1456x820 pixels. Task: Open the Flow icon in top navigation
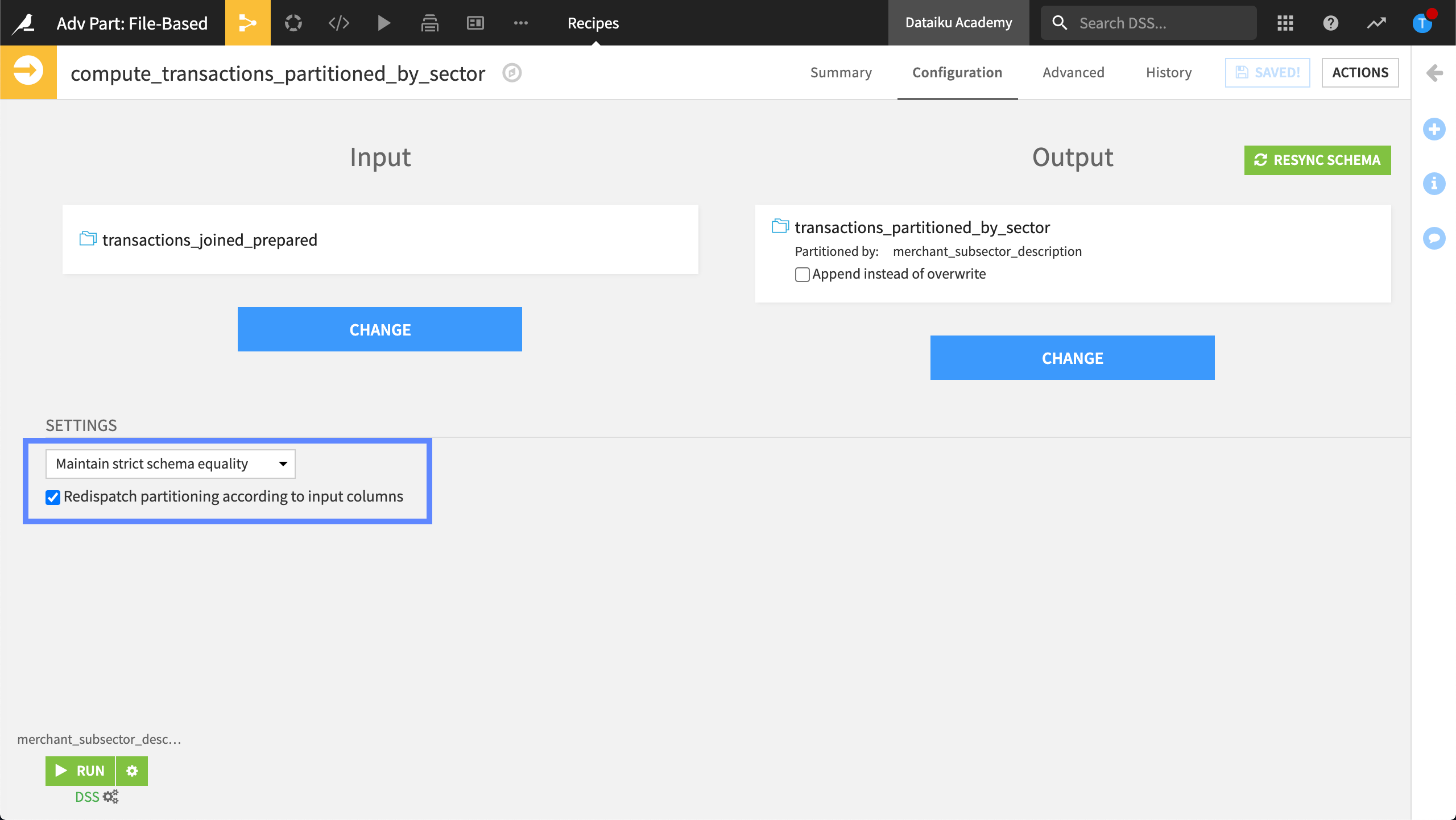tap(247, 23)
